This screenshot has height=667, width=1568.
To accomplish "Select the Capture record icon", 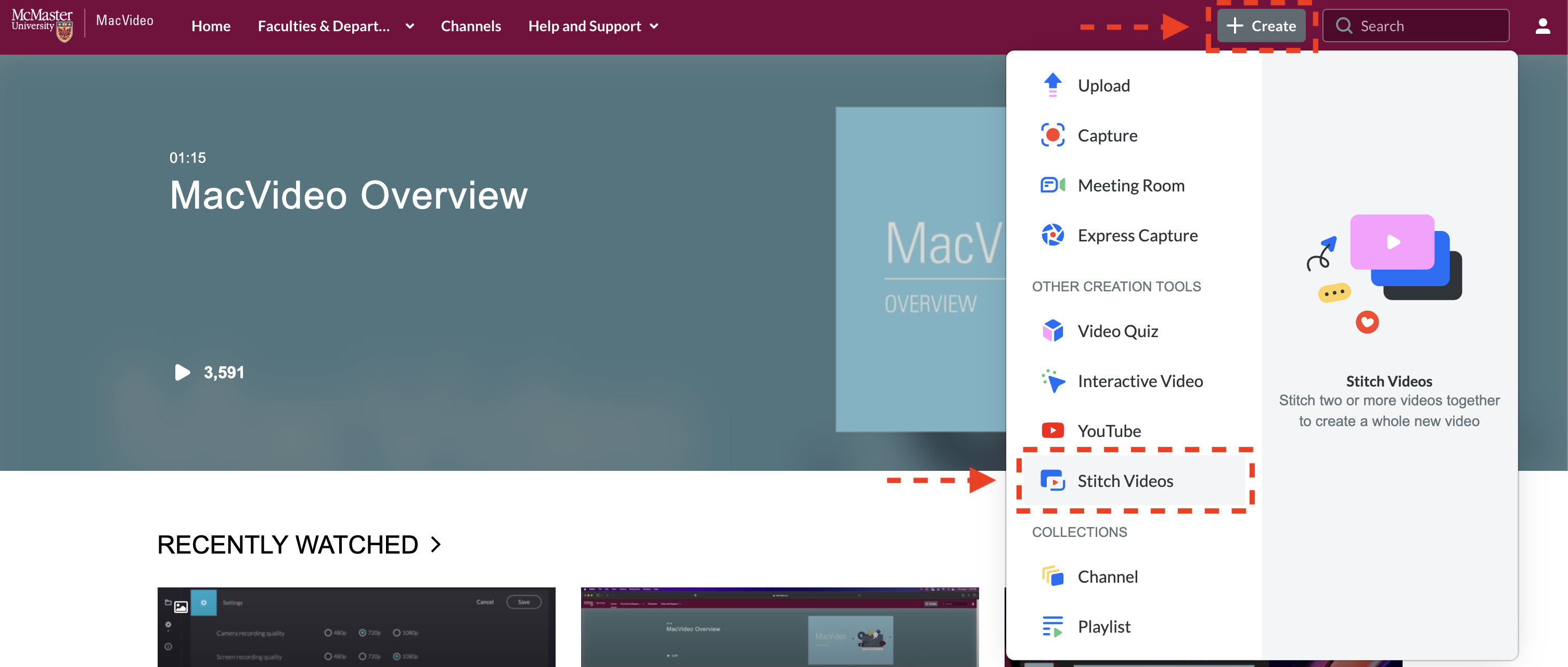I will [x=1052, y=135].
